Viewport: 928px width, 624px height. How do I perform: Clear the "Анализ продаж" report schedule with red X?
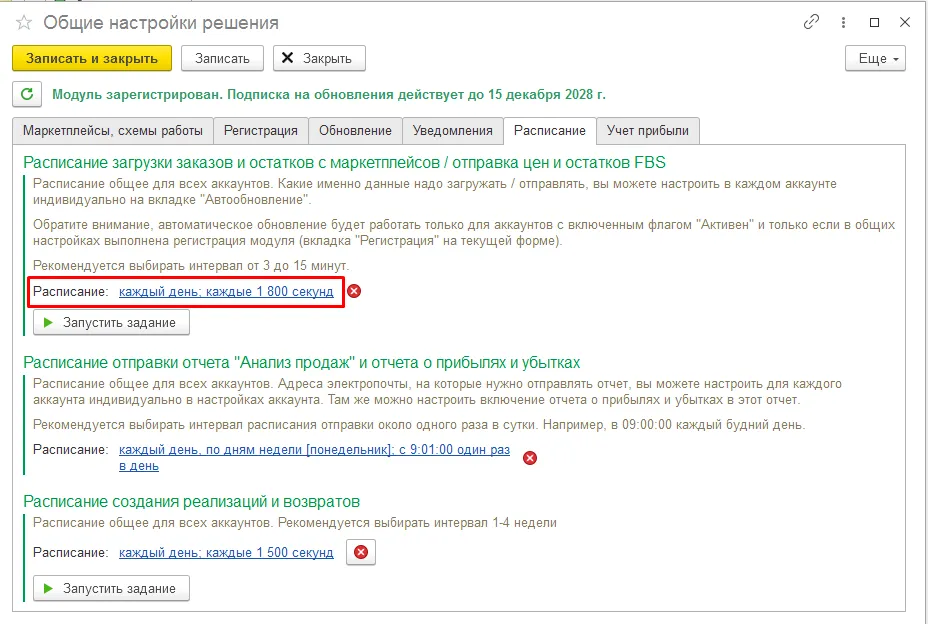(x=530, y=458)
